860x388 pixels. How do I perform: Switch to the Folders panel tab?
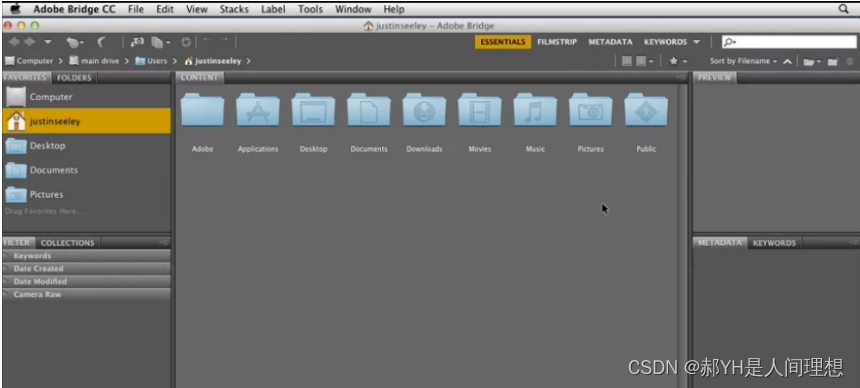(x=74, y=78)
